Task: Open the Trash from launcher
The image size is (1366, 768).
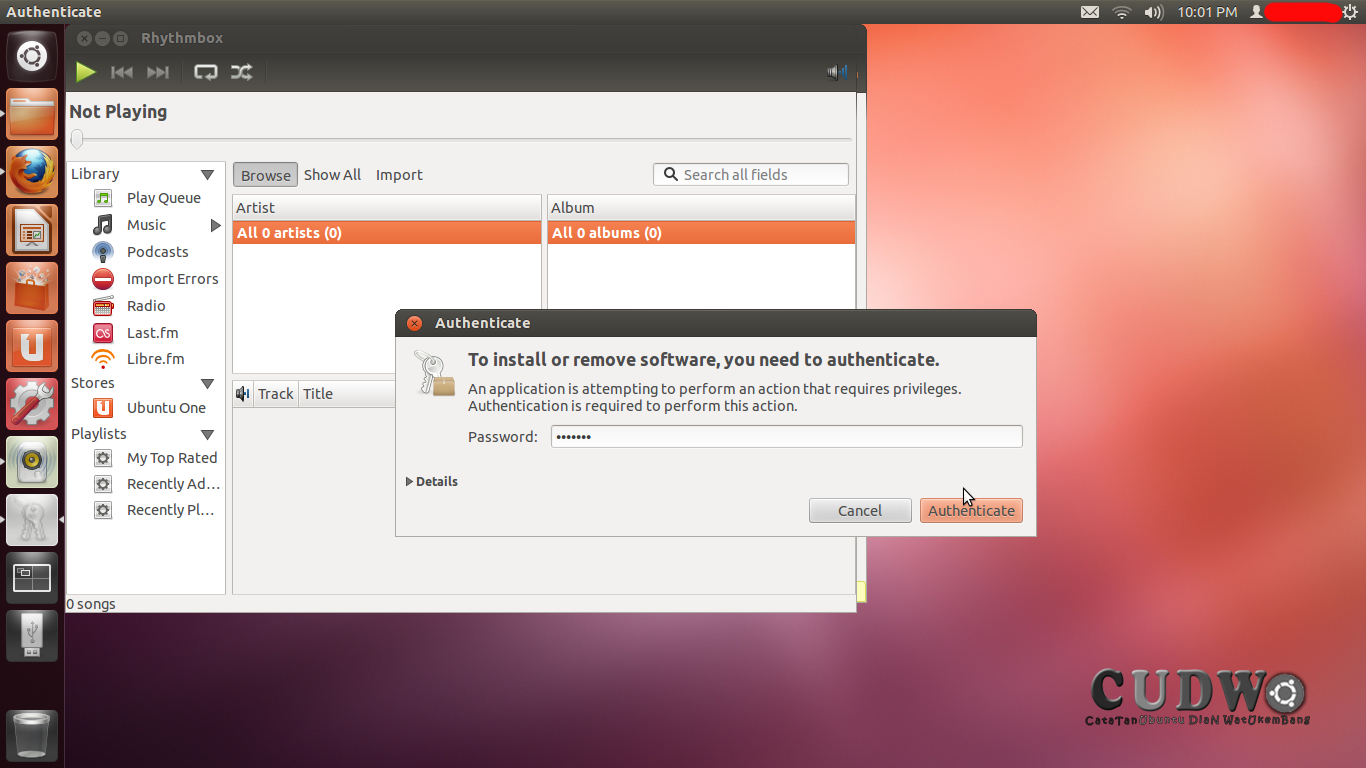Action: [32, 736]
